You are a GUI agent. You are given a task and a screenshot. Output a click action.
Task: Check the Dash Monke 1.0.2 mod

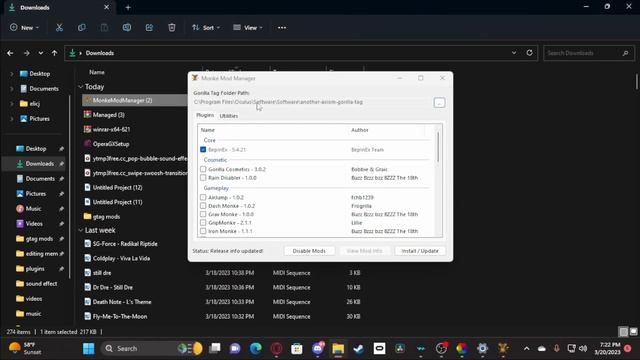203,206
